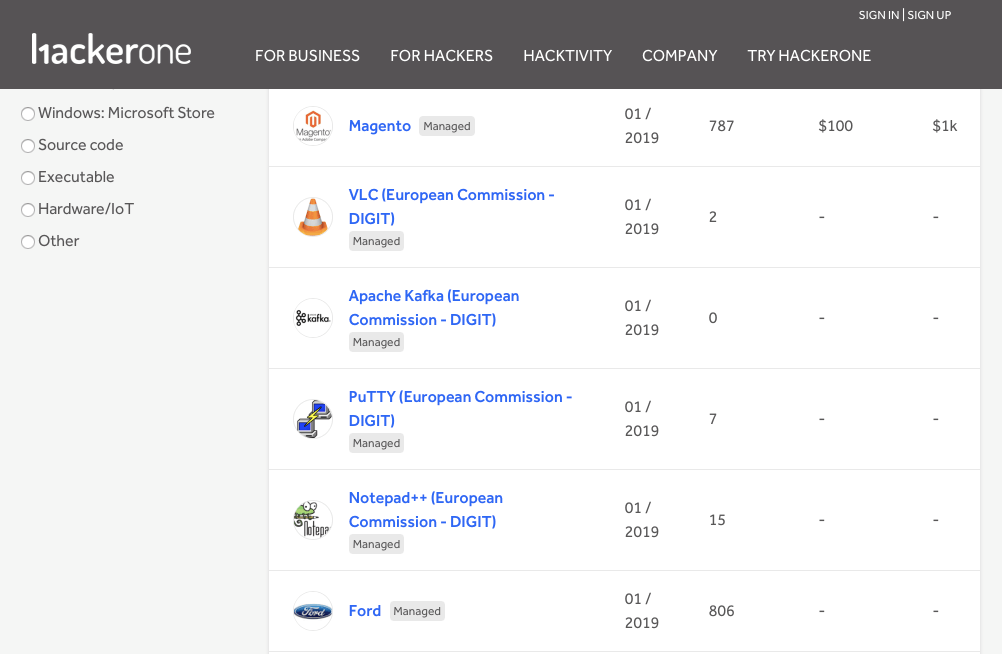Click the VLC traffic cone icon
The width and height of the screenshot is (1002, 654).
coord(312,217)
